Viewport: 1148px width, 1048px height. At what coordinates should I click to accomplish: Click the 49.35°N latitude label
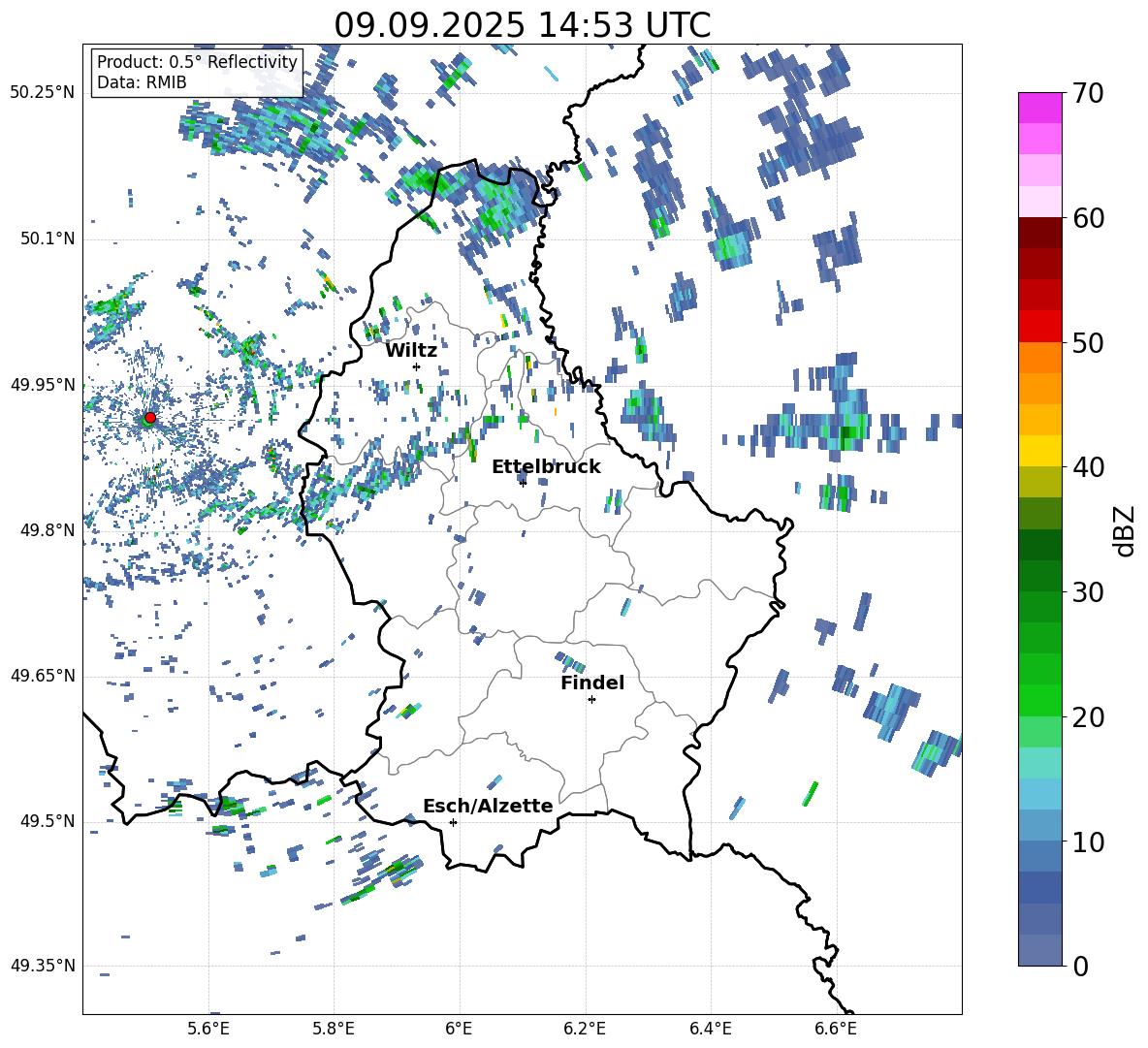(x=43, y=966)
